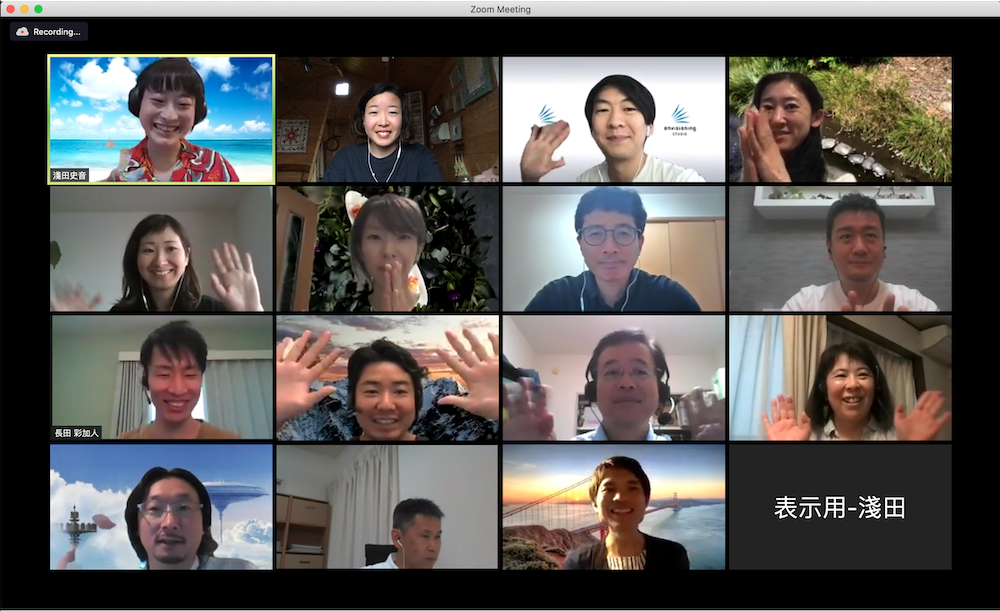Screen dimensions: 1000x611
Task: Click the 長田 彩加人 participant name label
Action: (x=77, y=433)
